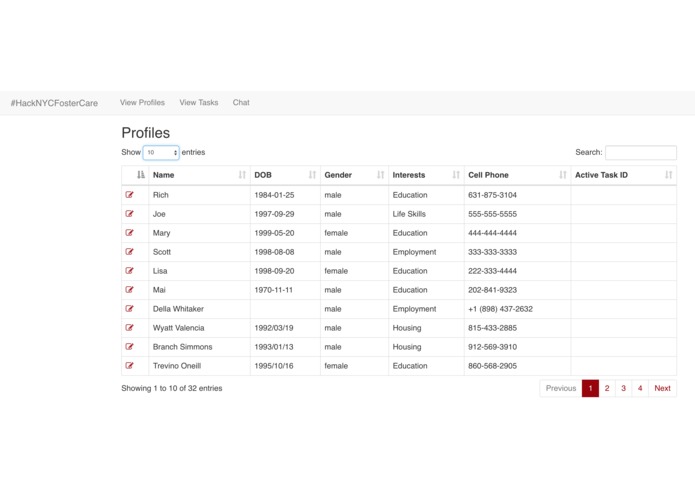Click the edit icon beside Mai
The width and height of the screenshot is (695, 494).
tap(129, 290)
